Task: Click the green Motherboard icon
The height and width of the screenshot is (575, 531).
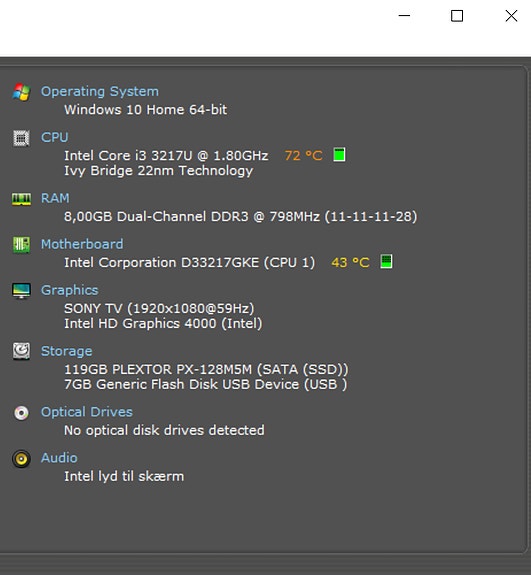Action: (x=21, y=245)
